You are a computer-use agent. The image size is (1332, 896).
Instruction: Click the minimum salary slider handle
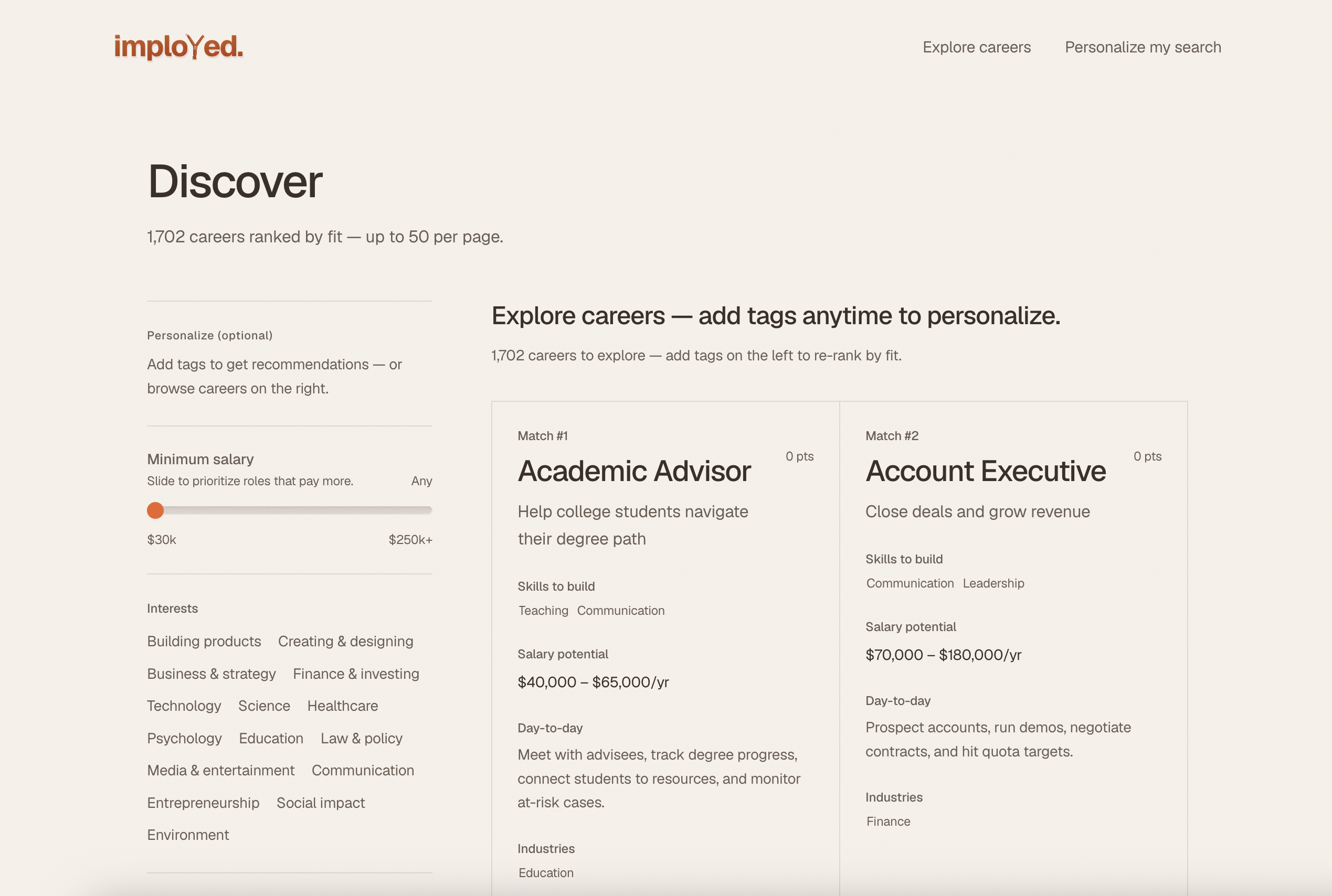coord(155,510)
